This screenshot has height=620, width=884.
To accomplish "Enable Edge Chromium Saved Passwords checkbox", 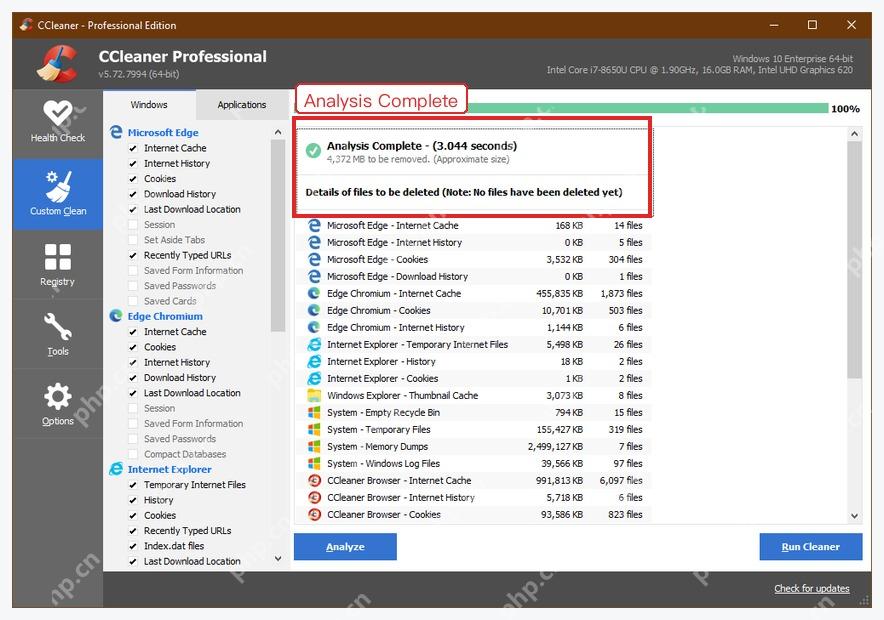I will (x=133, y=439).
